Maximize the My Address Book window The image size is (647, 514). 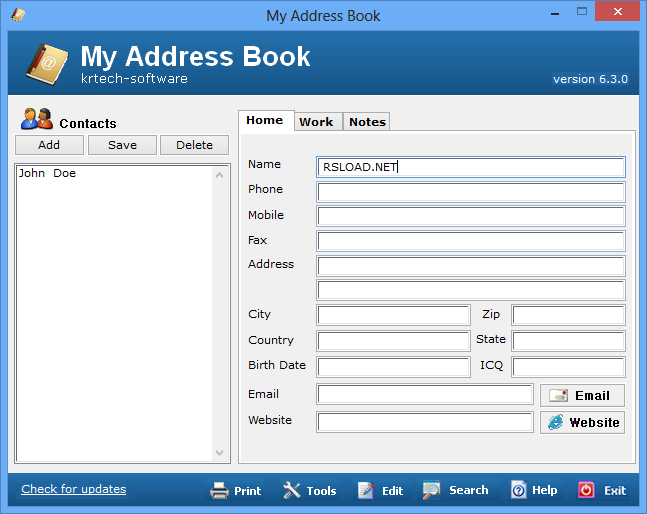(582, 12)
